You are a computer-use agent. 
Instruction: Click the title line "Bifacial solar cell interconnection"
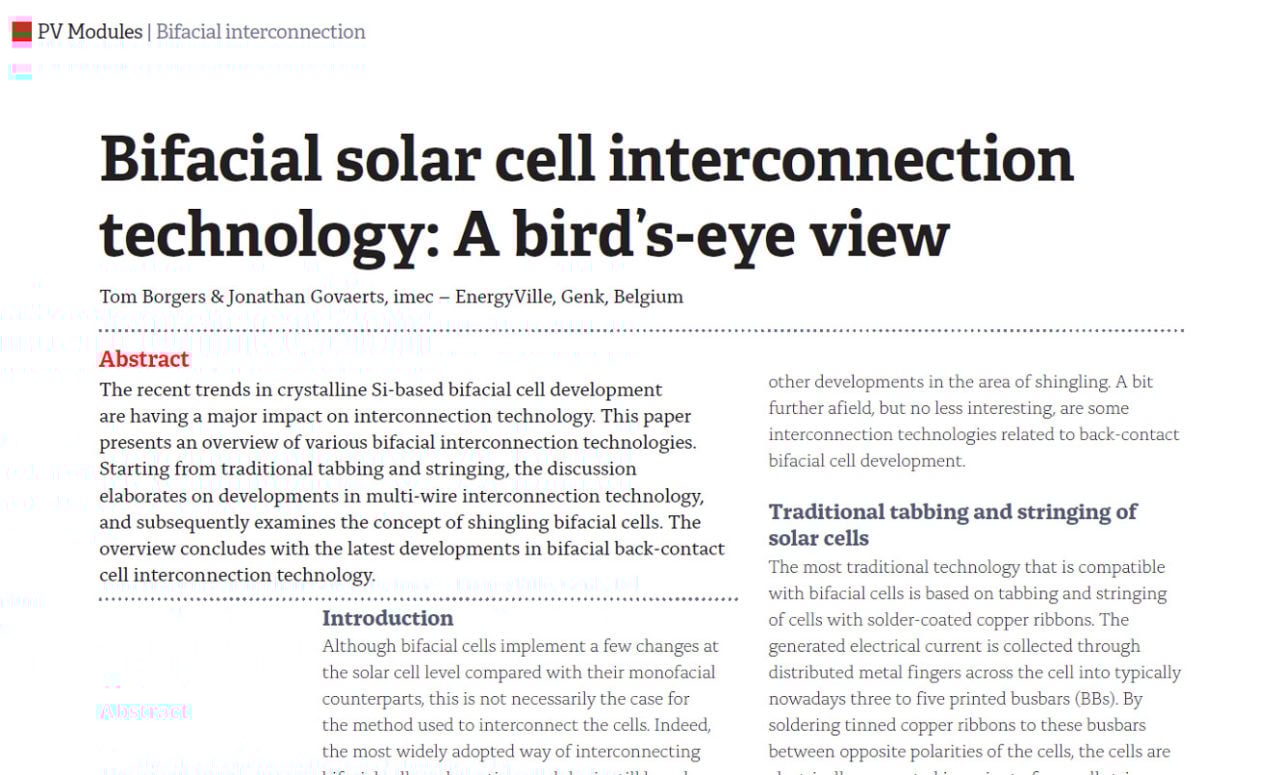click(x=586, y=160)
